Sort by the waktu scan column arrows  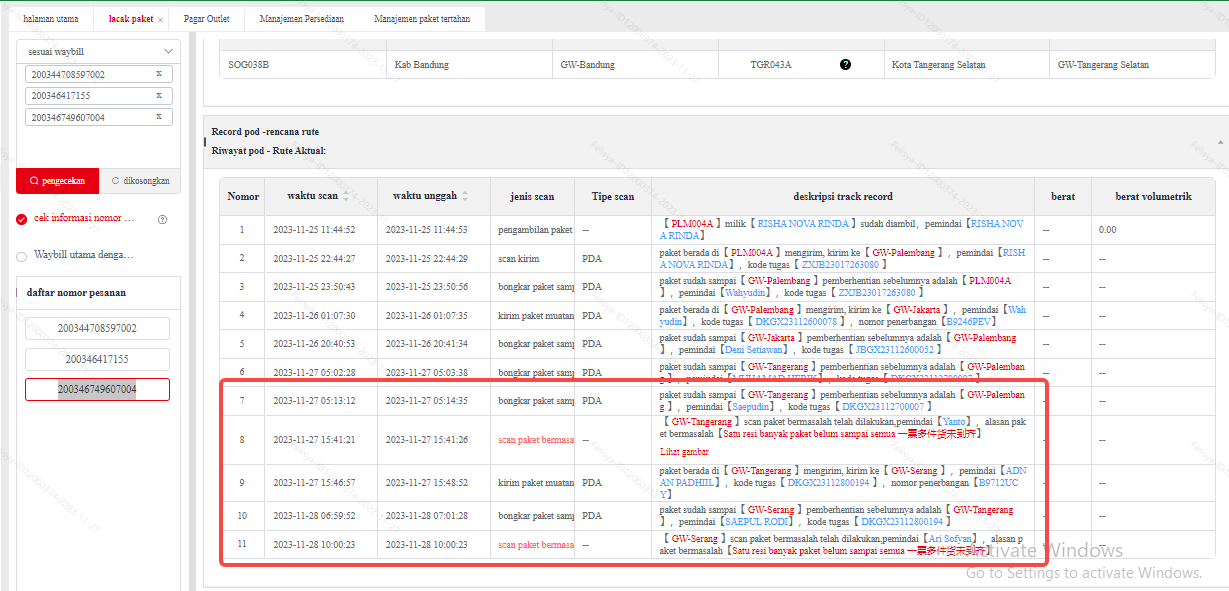(x=347, y=197)
